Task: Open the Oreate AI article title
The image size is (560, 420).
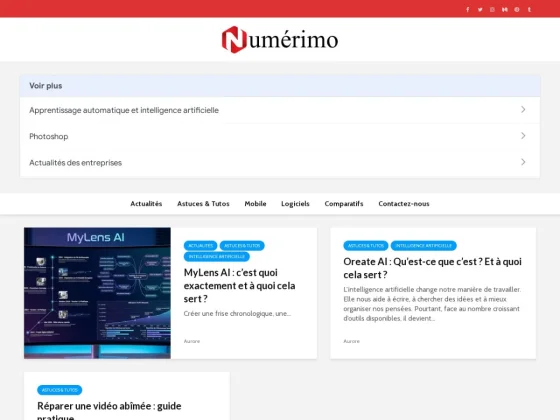Action: [432, 268]
